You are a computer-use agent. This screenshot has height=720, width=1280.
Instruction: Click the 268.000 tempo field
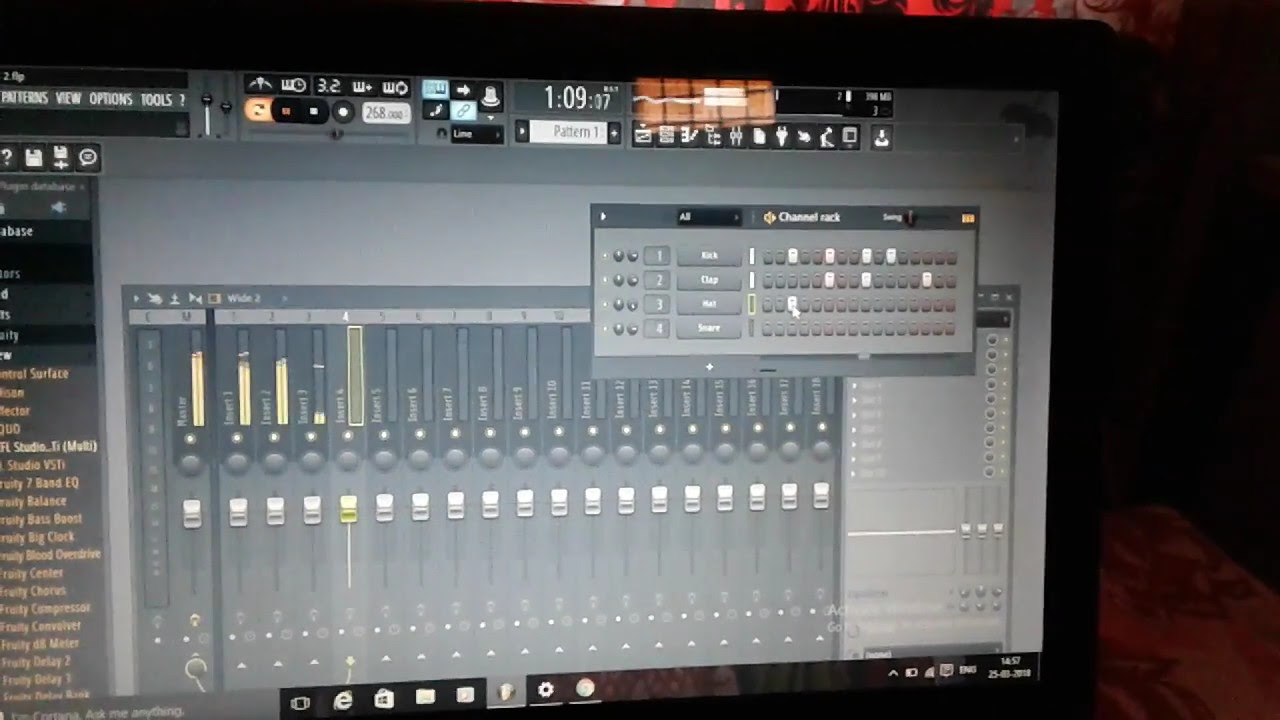(x=384, y=114)
